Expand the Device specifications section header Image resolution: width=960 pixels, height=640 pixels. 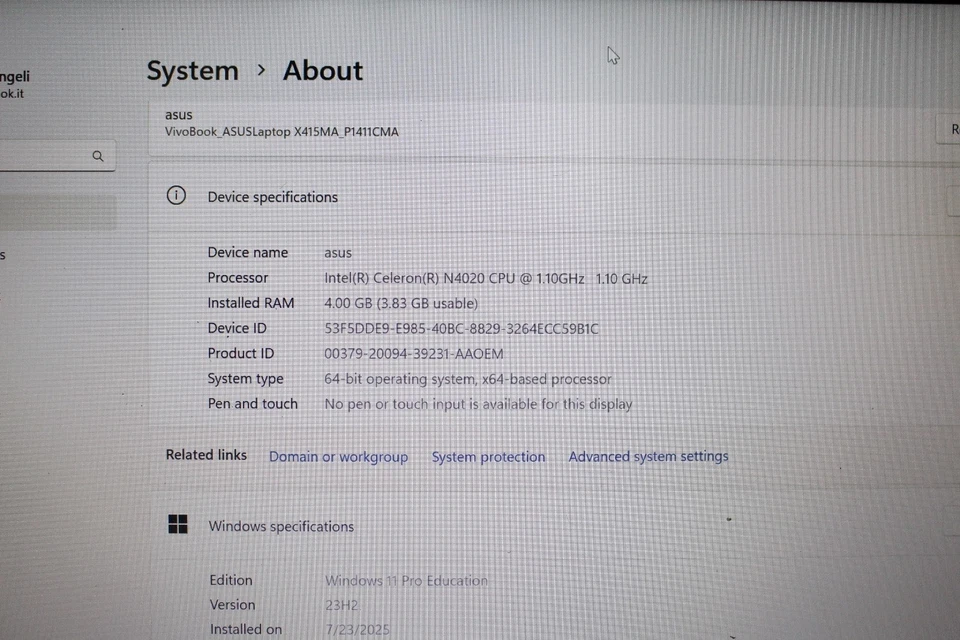[553, 197]
